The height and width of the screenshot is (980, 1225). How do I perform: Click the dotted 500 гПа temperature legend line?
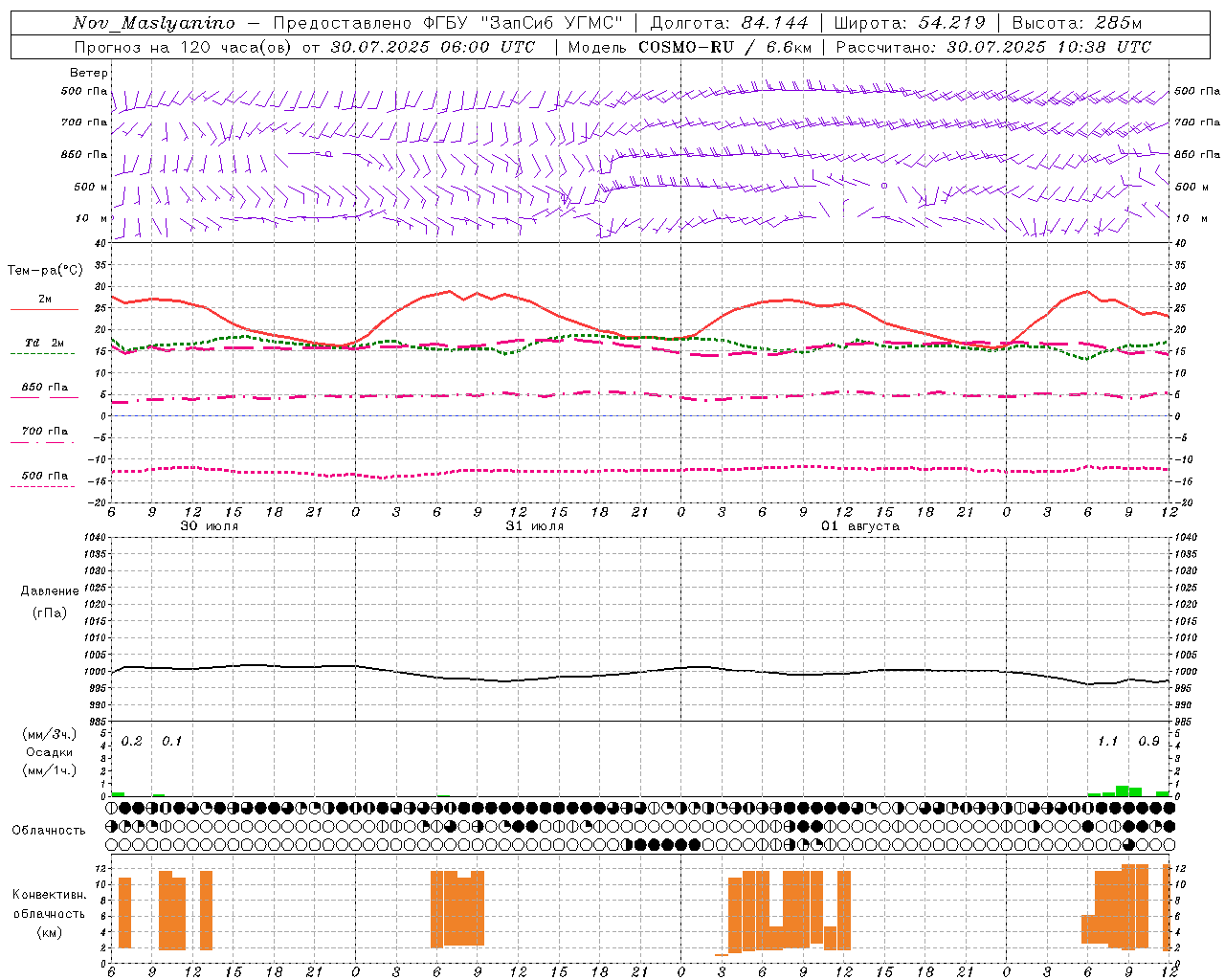[44, 486]
